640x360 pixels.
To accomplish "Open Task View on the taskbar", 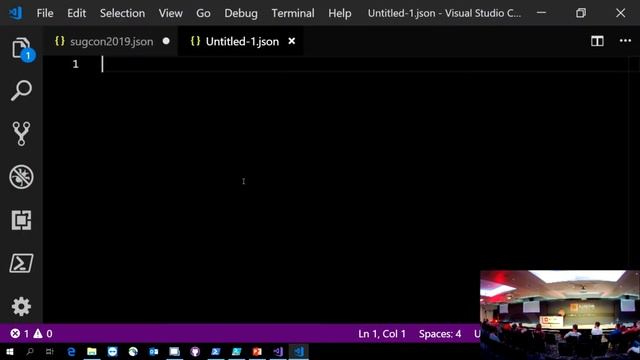I will point(50,351).
